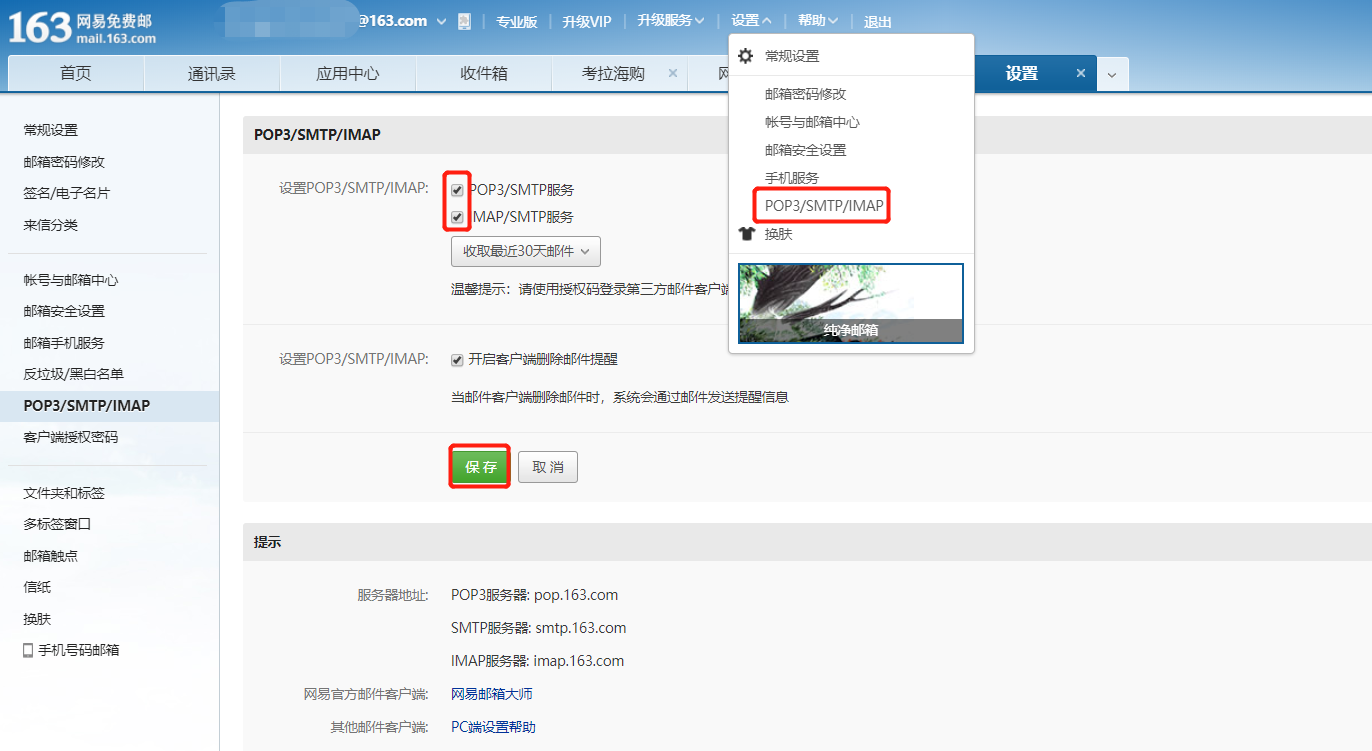The image size is (1372, 751).
Task: Open 换肤 in the left sidebar
Action: pos(37,619)
